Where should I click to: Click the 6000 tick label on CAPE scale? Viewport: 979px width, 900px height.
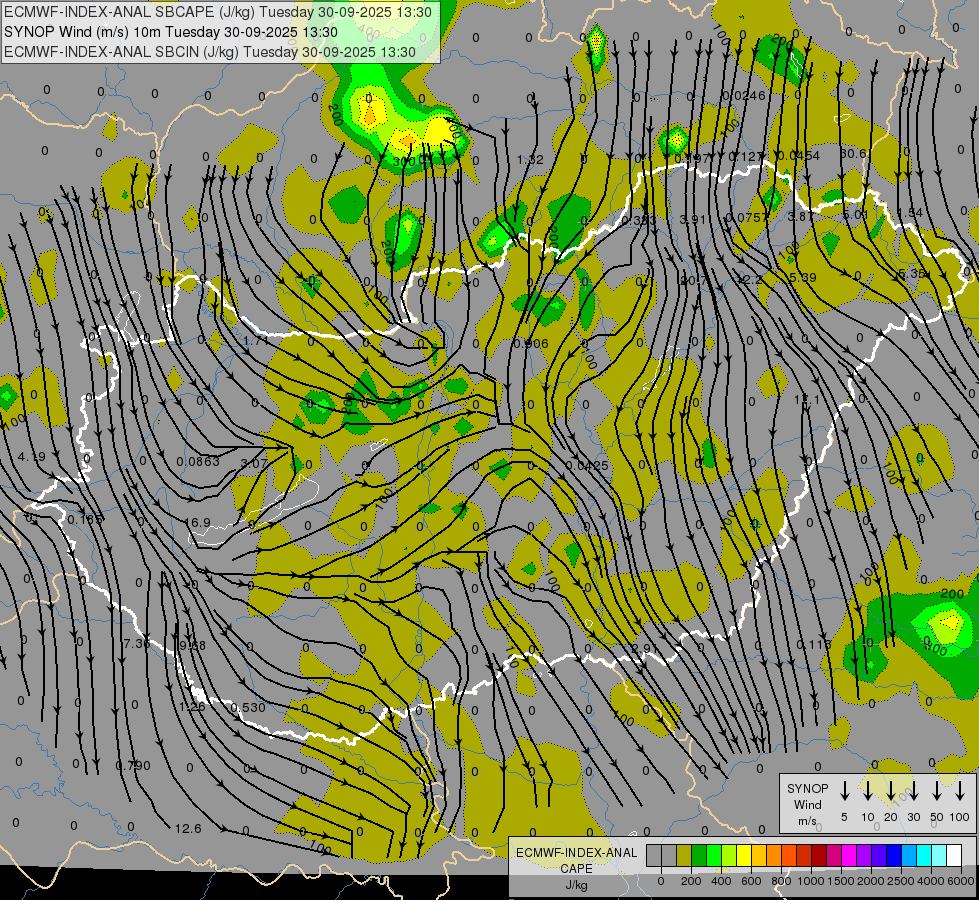tap(960, 881)
